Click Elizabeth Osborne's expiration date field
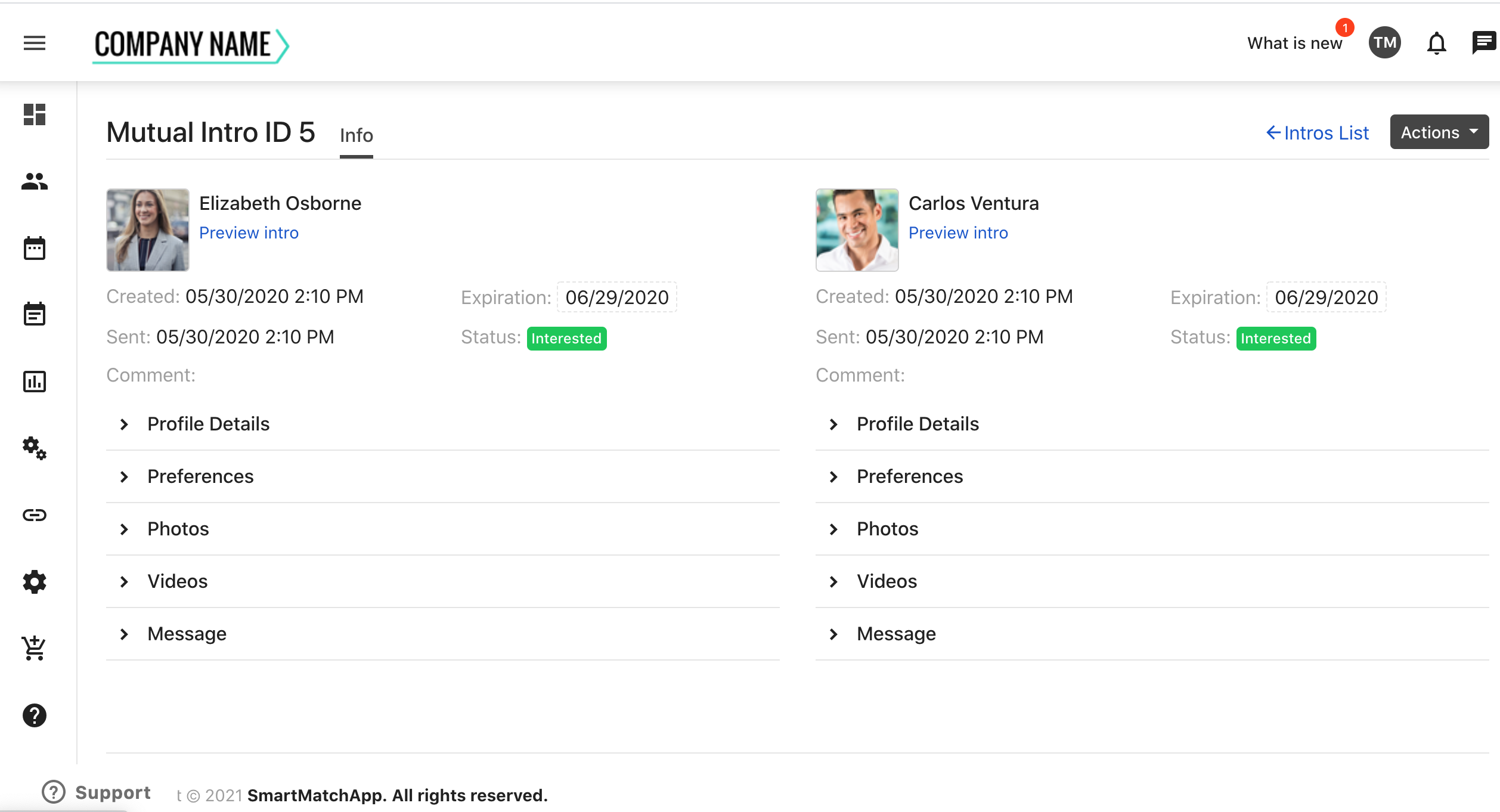This screenshot has width=1500, height=812. pyautogui.click(x=616, y=297)
